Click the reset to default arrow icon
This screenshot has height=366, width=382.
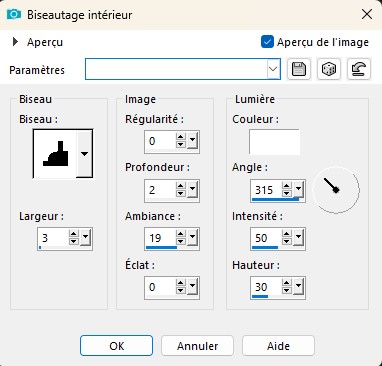359,69
